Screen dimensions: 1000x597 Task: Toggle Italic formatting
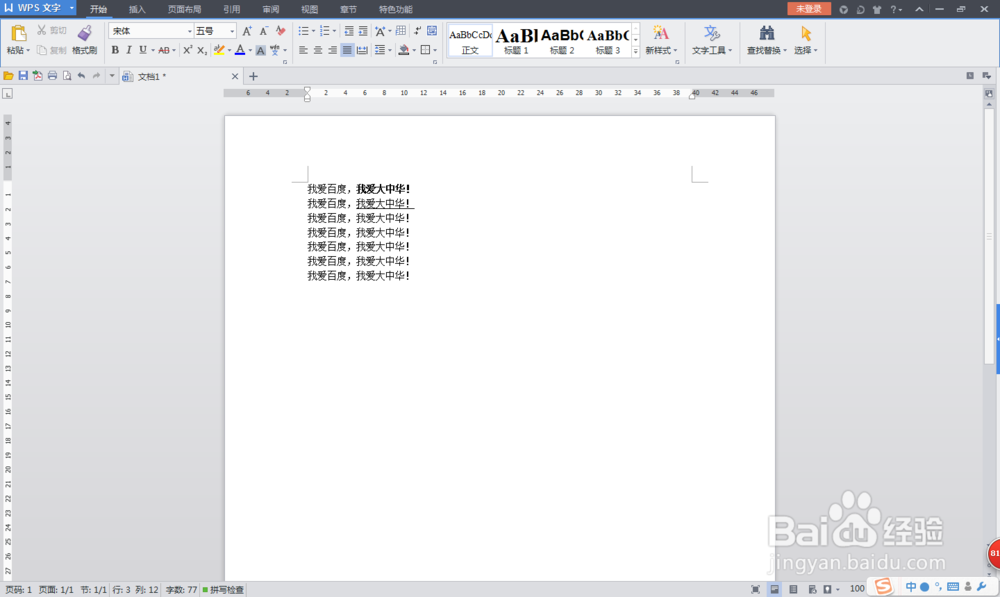[129, 50]
